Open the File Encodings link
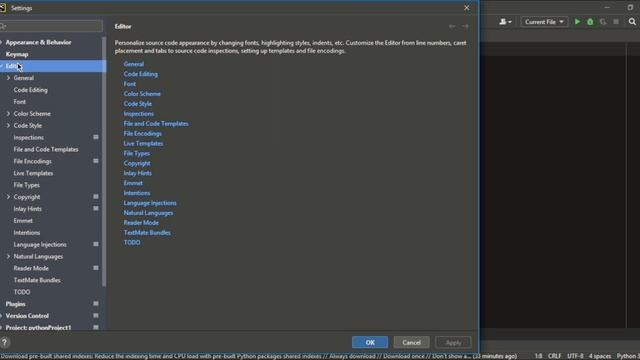This screenshot has width=640, height=360. [142, 133]
